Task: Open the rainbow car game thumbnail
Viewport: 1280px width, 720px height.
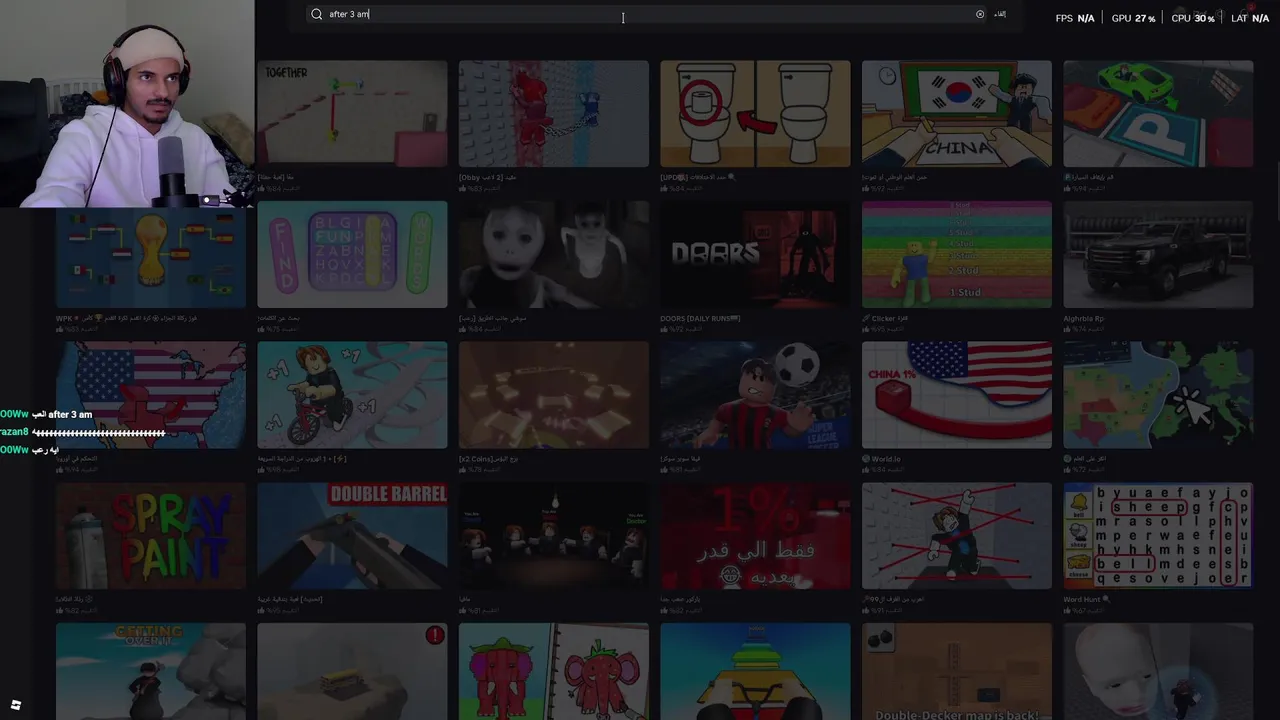Action: point(755,671)
